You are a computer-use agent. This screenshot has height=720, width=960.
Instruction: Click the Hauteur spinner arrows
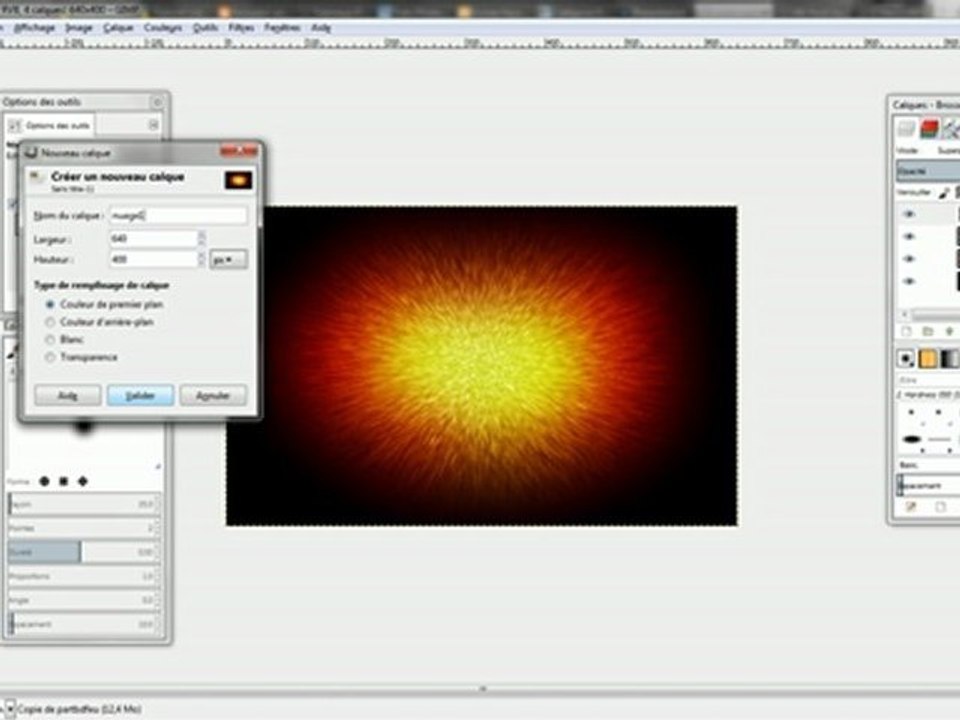(201, 259)
